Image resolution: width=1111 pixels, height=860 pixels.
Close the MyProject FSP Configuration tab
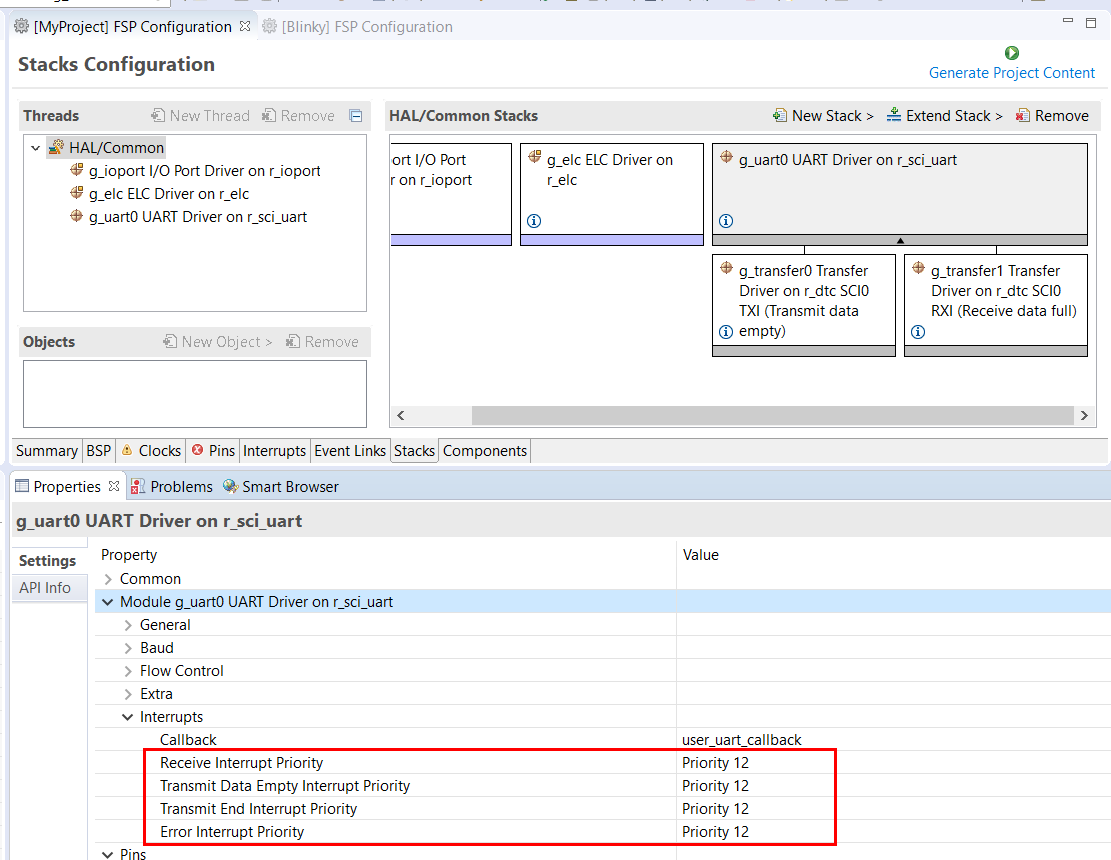click(x=245, y=26)
